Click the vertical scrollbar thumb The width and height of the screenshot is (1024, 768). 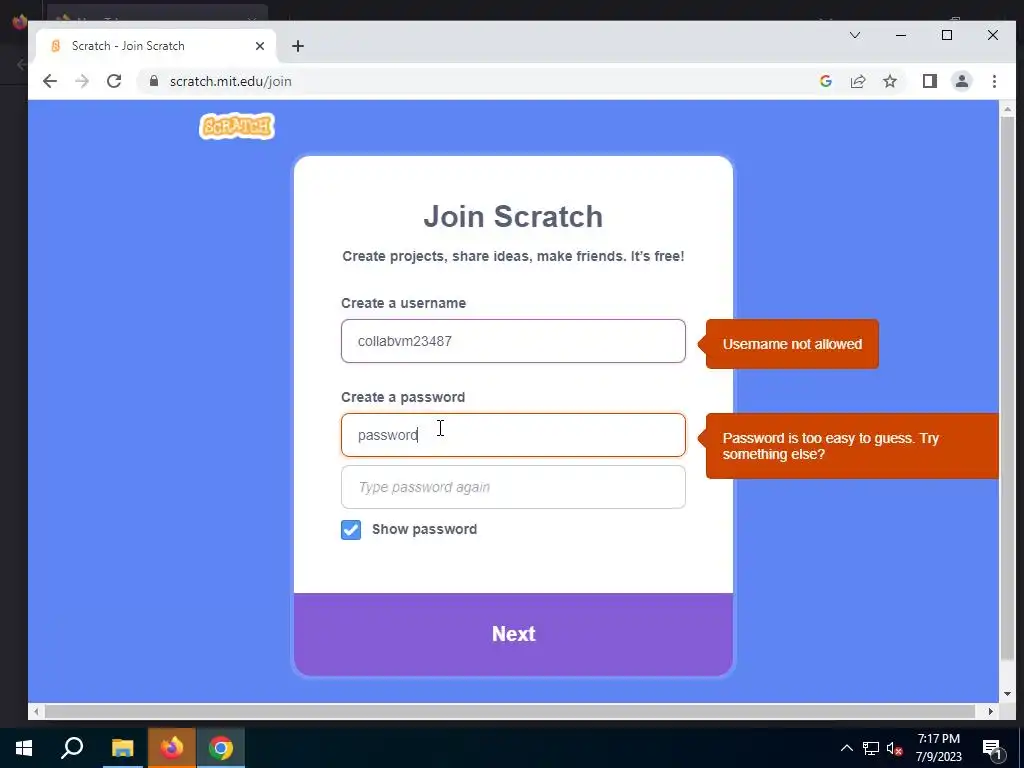pos(1007,389)
